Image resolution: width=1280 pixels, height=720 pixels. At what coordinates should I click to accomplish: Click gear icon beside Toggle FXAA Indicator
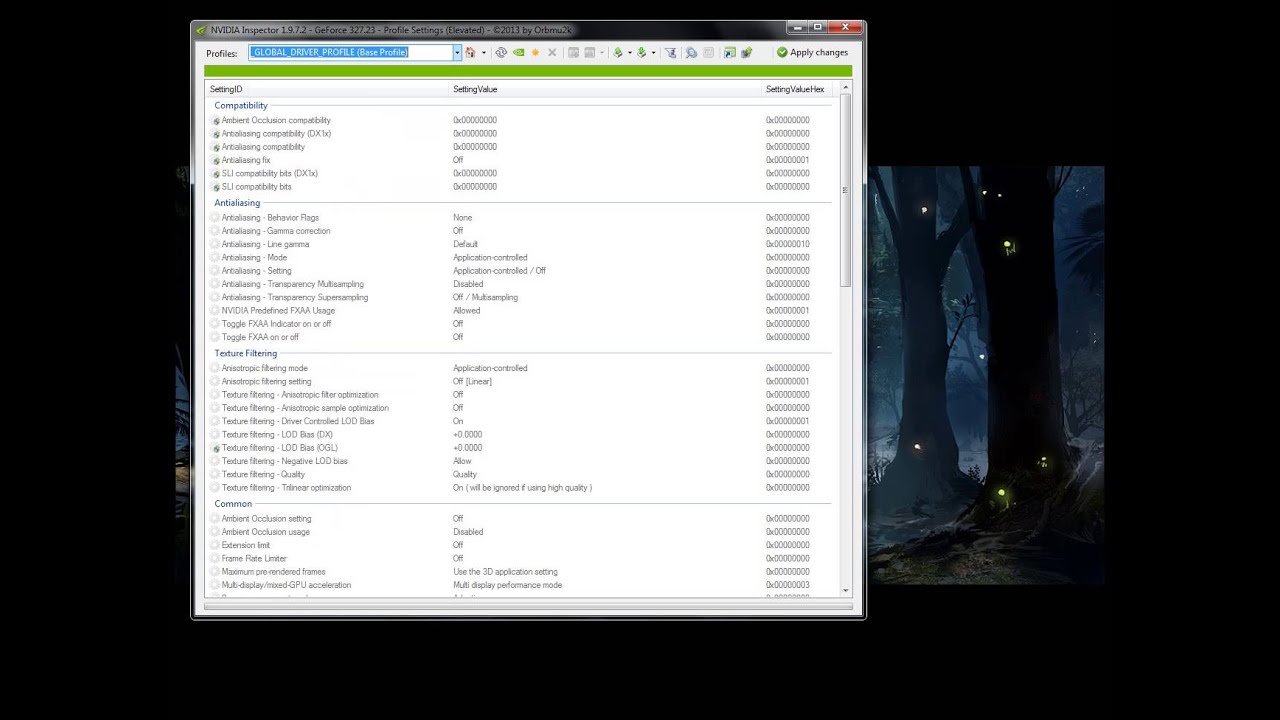(215, 324)
